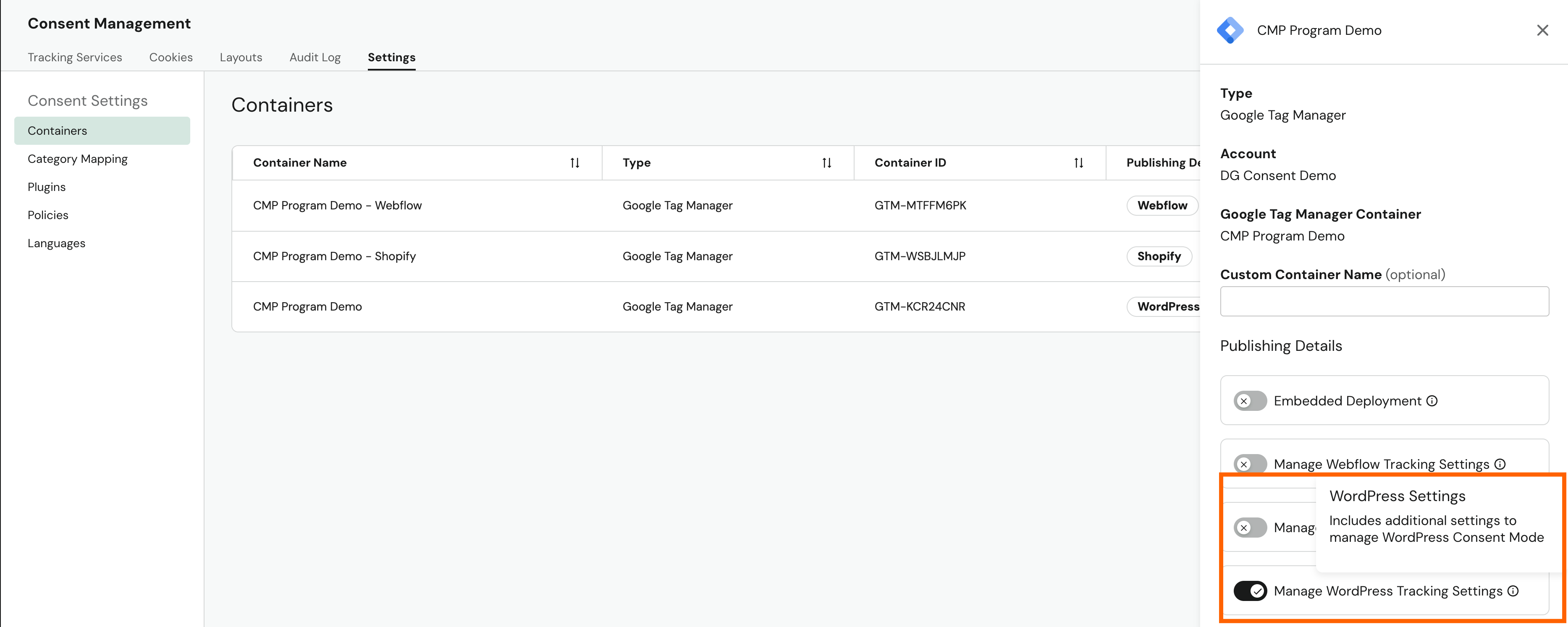The height and width of the screenshot is (627, 1568).
Task: Open the Audit Log tab
Action: (x=315, y=57)
